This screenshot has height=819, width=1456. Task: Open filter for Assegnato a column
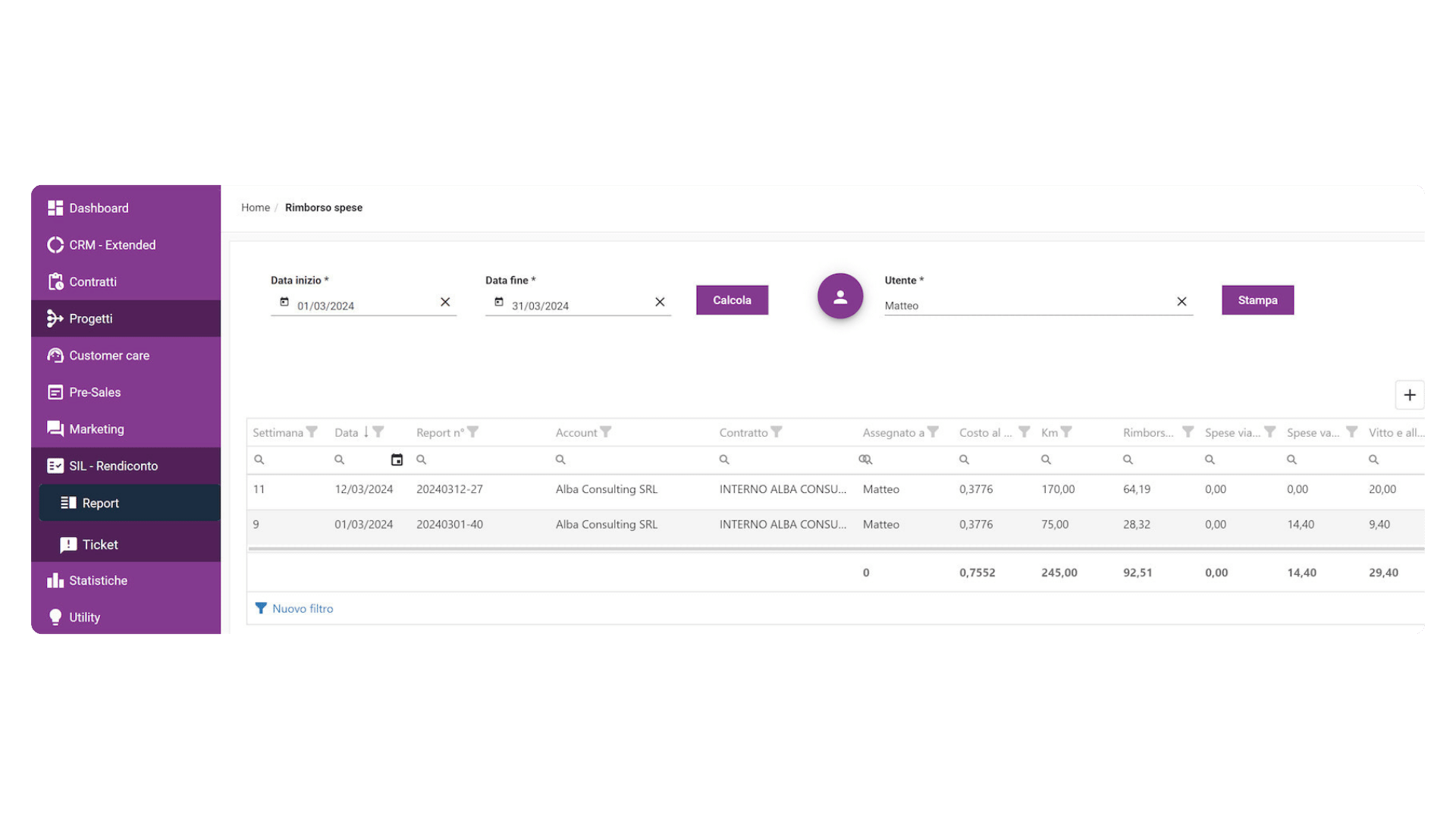934,432
